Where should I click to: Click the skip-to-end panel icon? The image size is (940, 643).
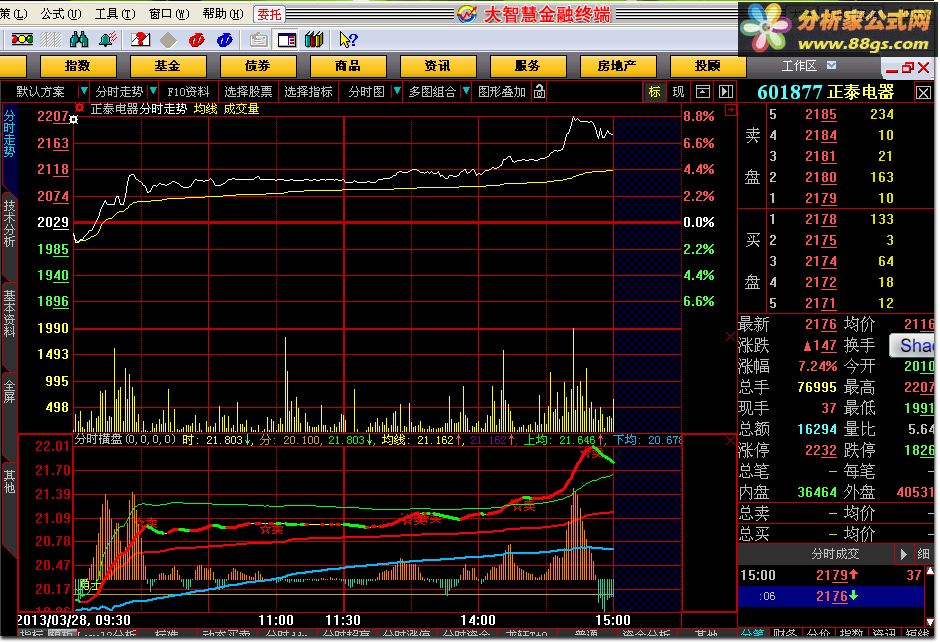[726, 92]
